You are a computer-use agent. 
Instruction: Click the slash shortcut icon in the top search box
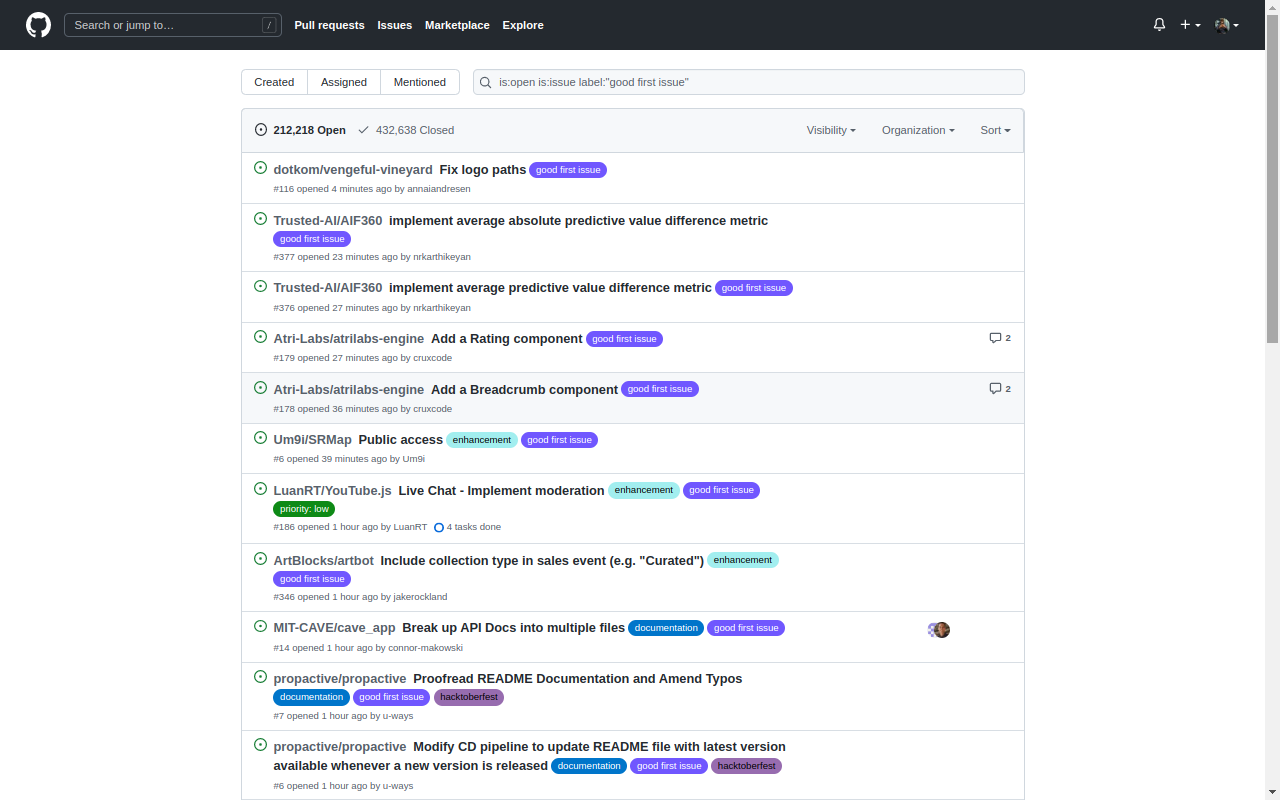coord(269,24)
